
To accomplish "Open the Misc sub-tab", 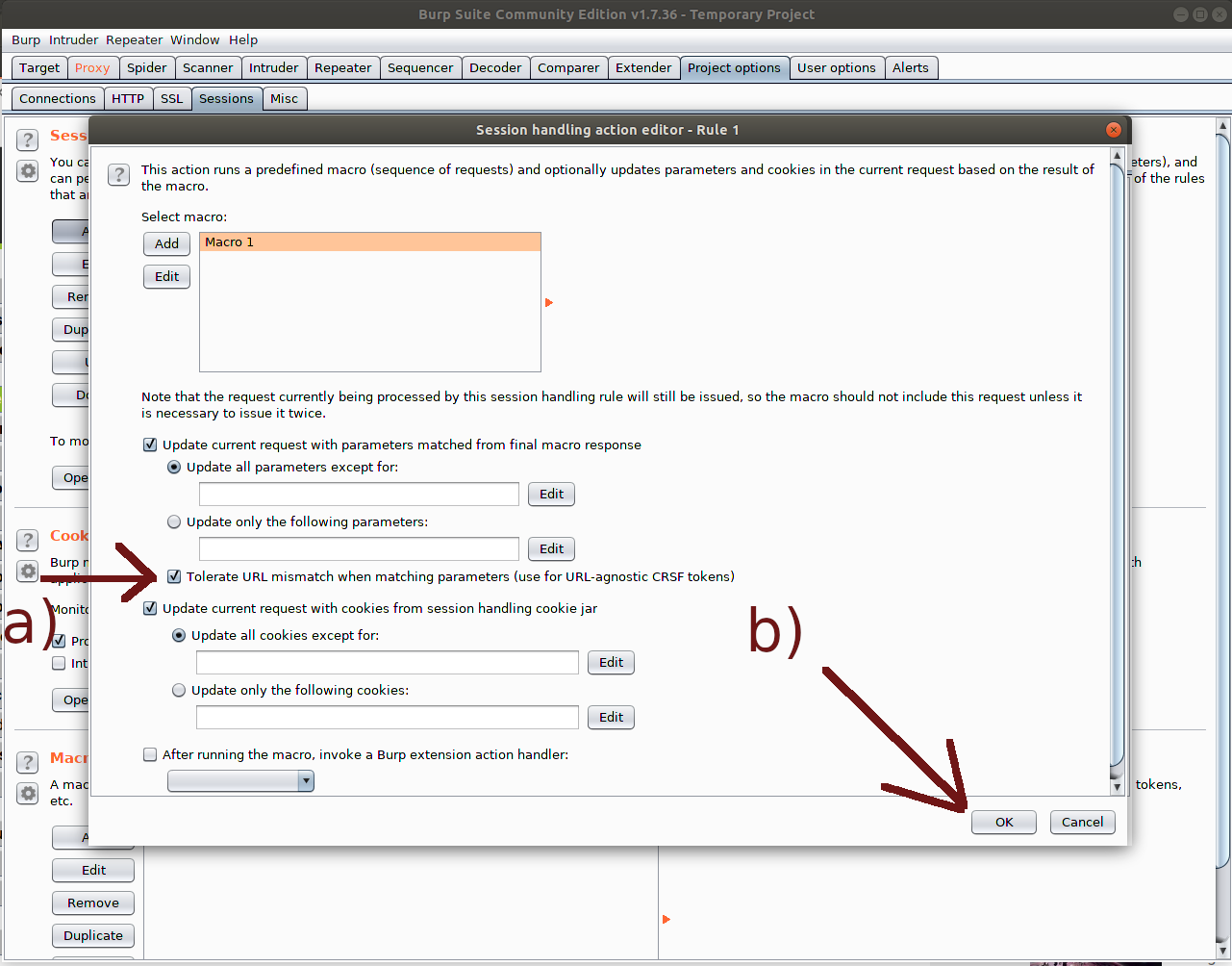I will (x=284, y=98).
